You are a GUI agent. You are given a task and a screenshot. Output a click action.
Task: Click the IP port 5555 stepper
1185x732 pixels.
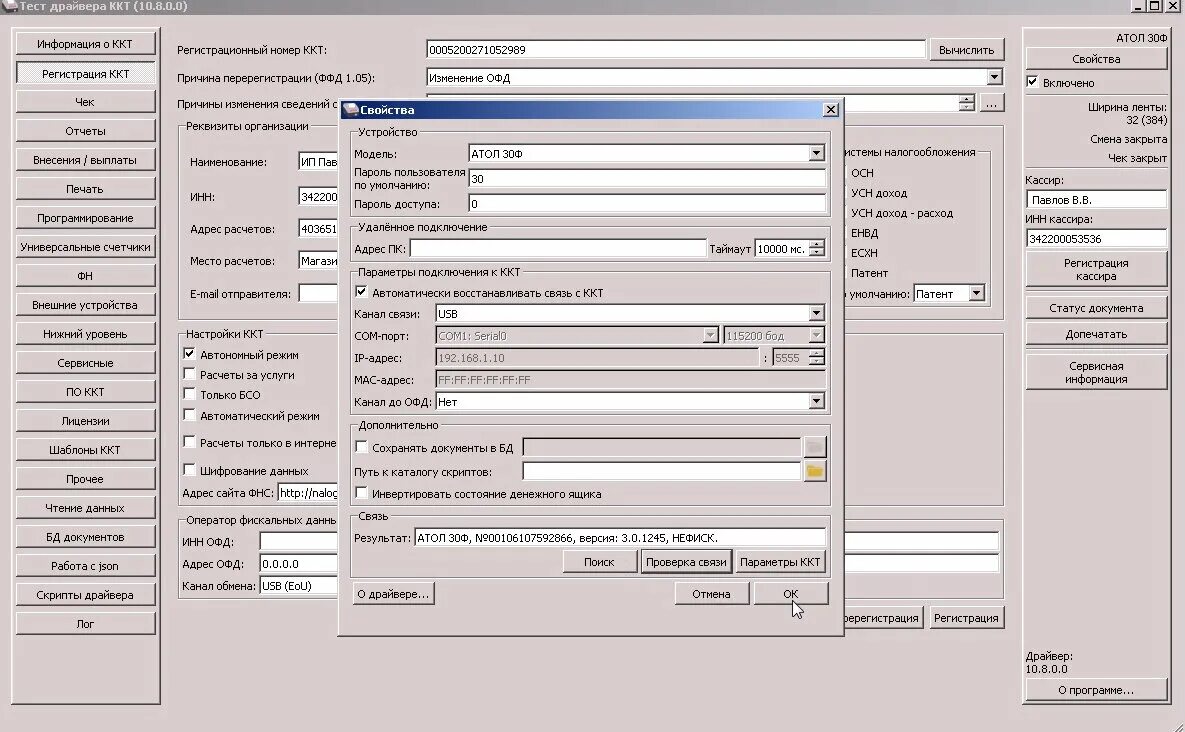(x=816, y=357)
